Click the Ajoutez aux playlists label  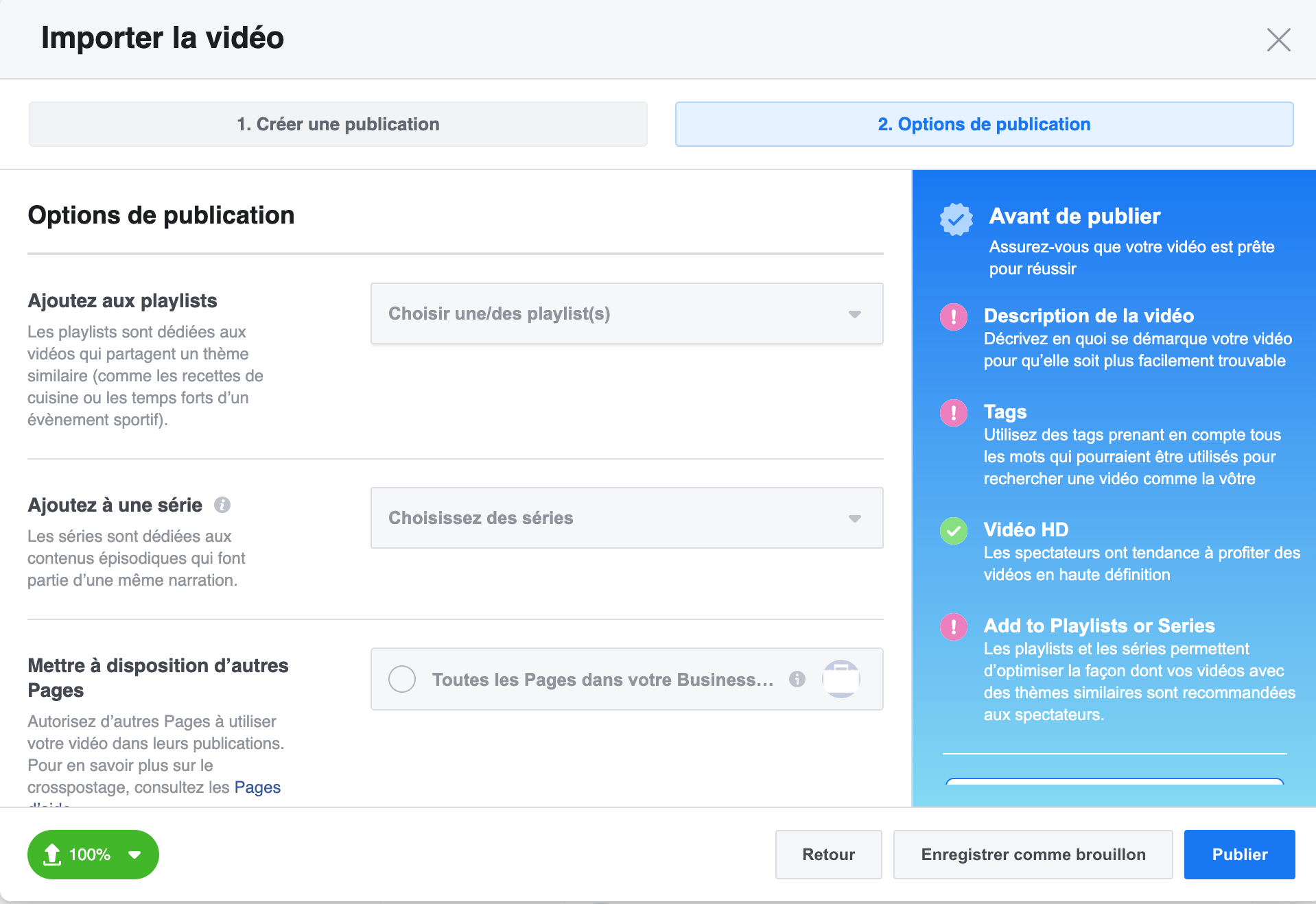pos(122,300)
